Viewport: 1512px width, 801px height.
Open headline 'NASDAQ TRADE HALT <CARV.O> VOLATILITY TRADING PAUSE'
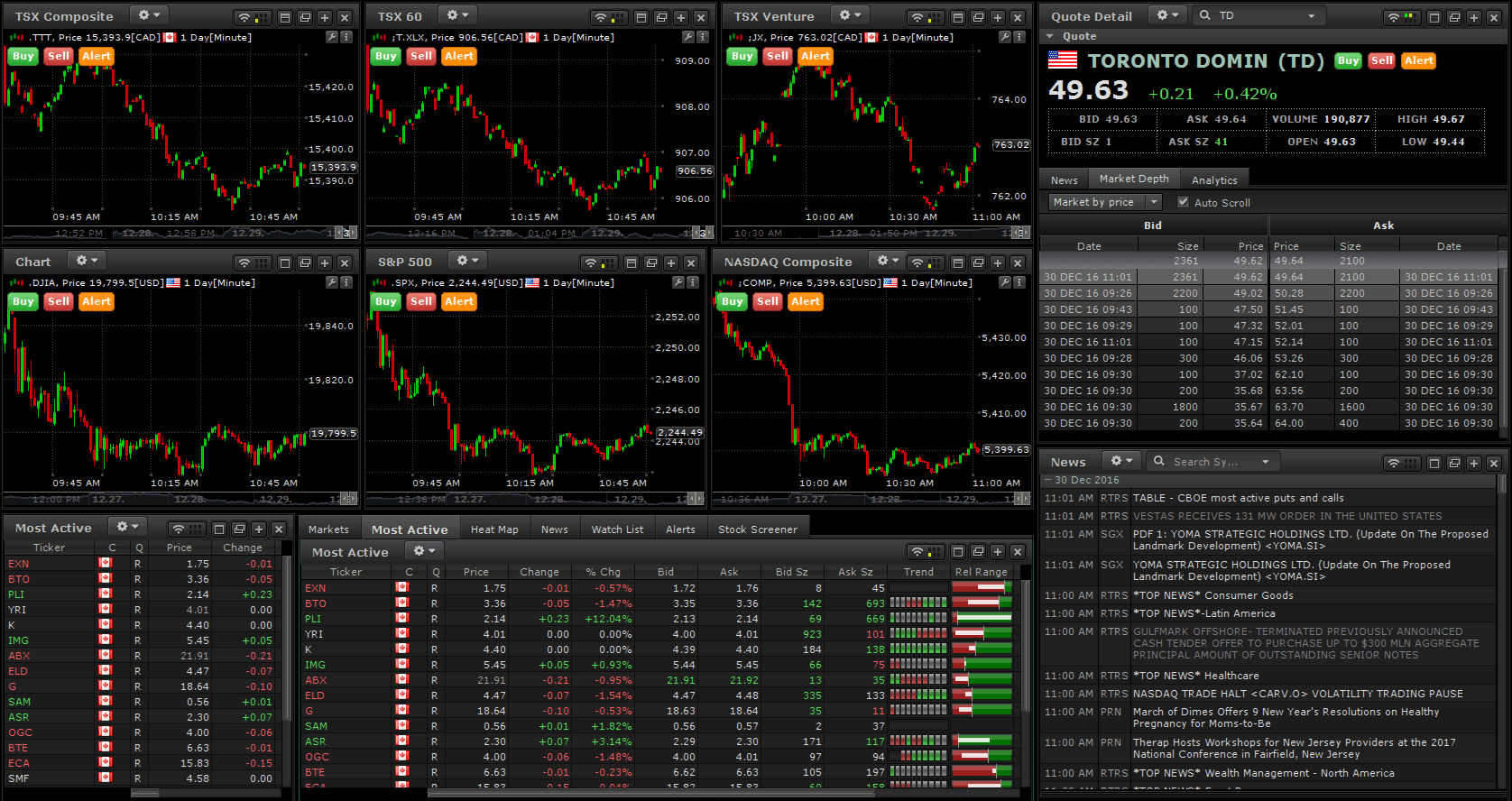pos(1297,694)
